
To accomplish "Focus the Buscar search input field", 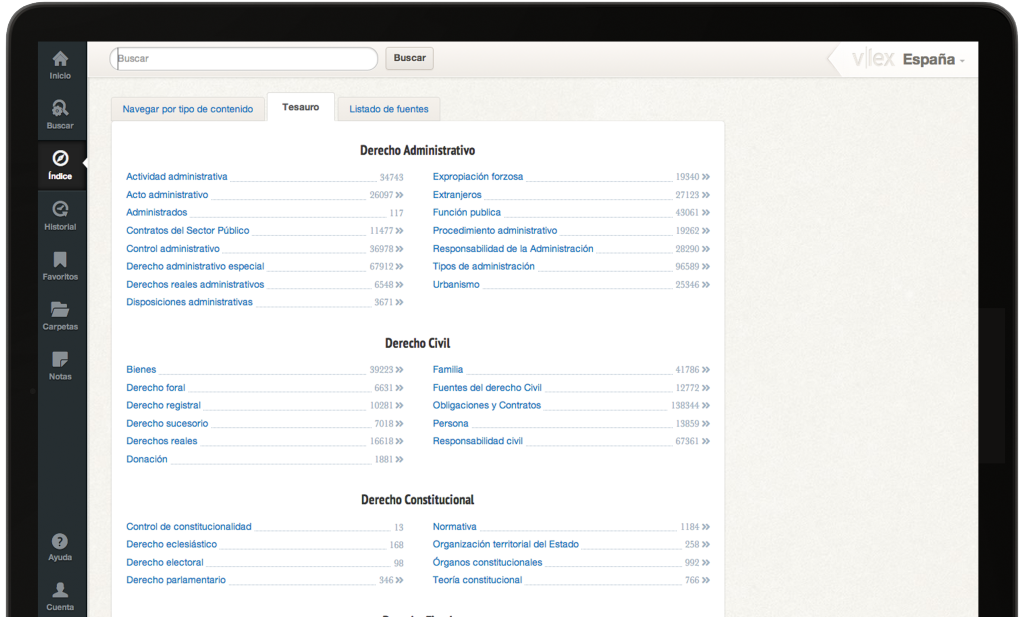I will (244, 59).
